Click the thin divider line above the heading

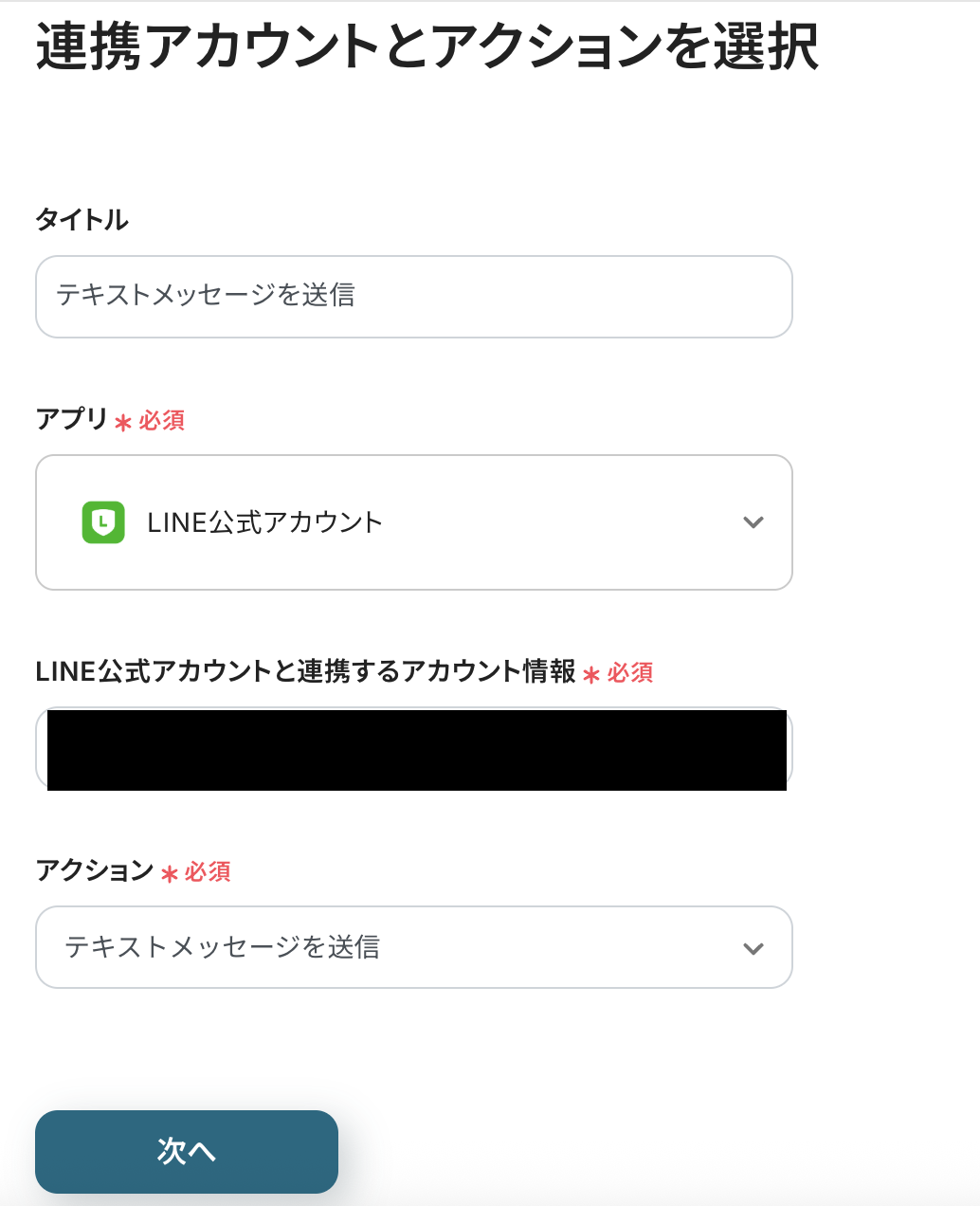[490, 2]
